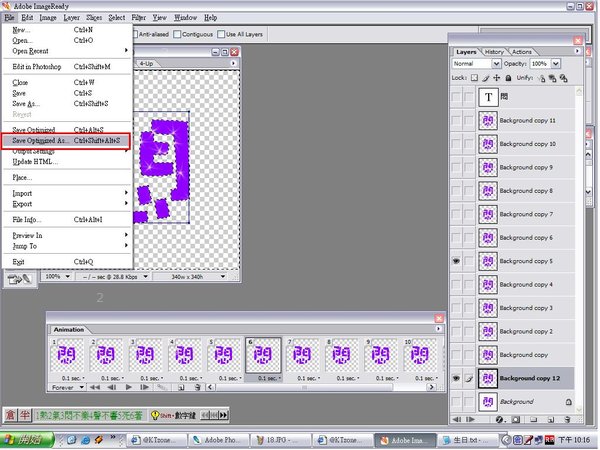Toggle the Contiguous checkbox
The image size is (600, 450).
[177, 34]
